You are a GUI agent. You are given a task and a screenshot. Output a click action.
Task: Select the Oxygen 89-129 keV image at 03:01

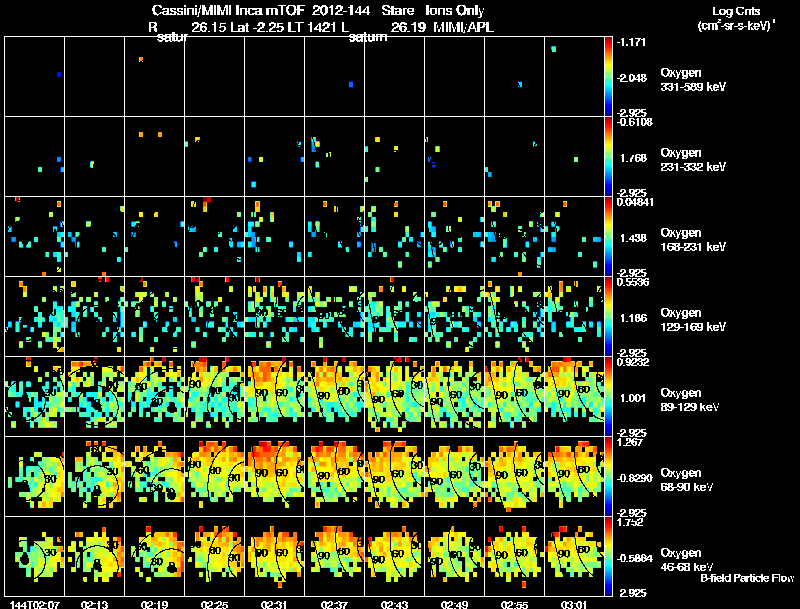pos(574,396)
